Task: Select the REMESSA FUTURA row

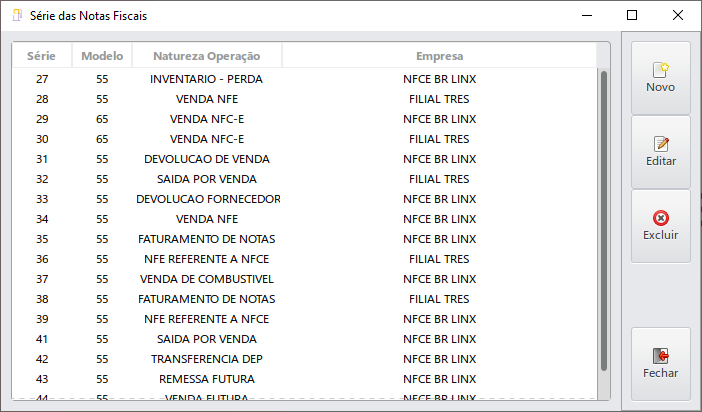Action: click(205, 379)
